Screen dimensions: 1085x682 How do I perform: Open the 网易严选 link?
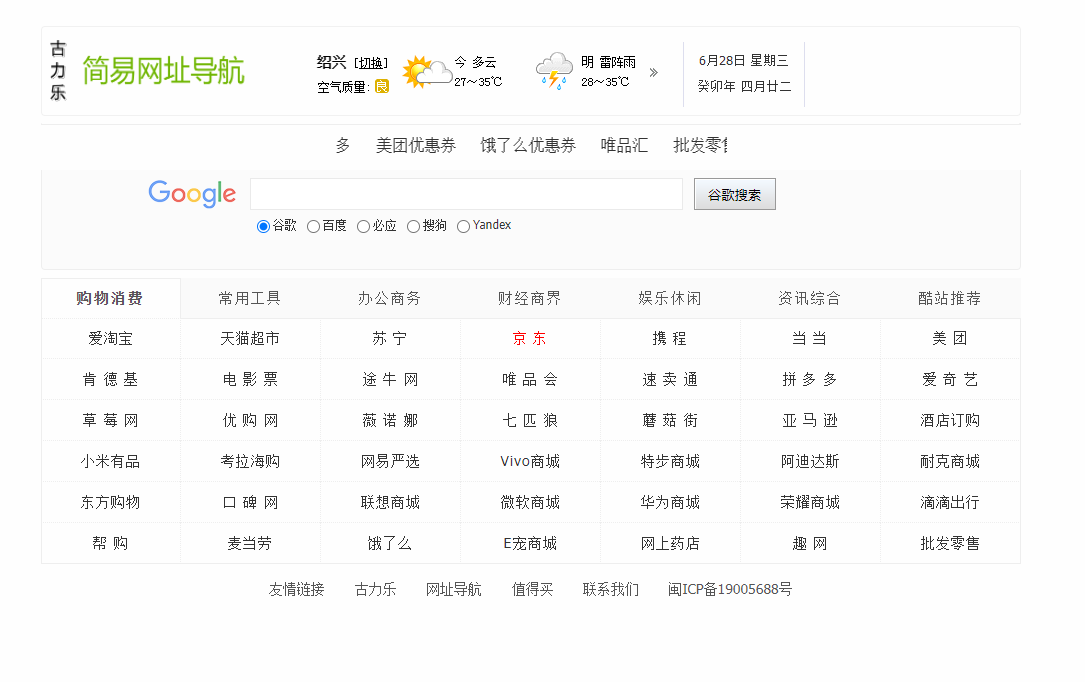point(390,461)
